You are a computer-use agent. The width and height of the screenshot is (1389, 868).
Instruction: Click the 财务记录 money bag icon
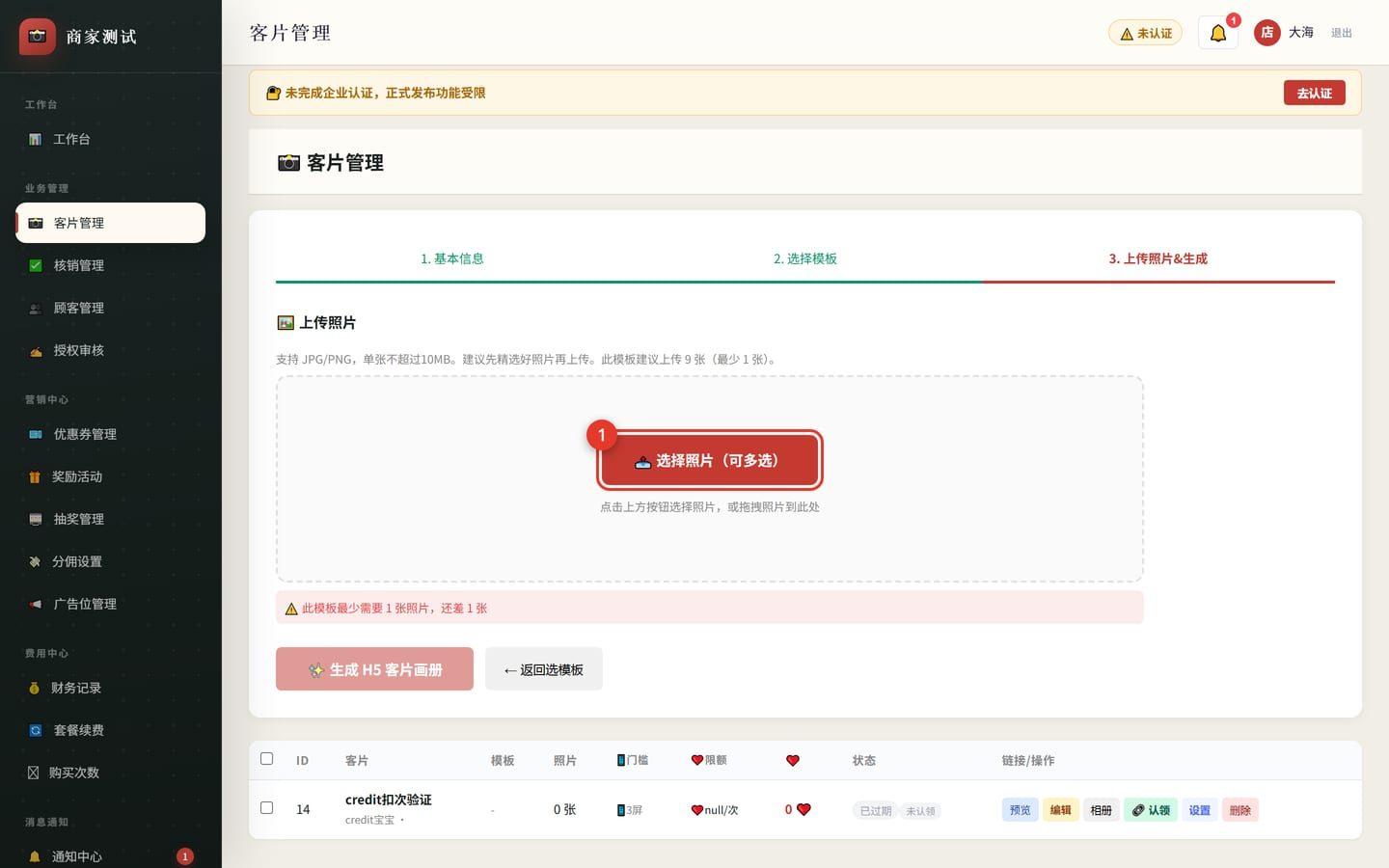tap(35, 688)
